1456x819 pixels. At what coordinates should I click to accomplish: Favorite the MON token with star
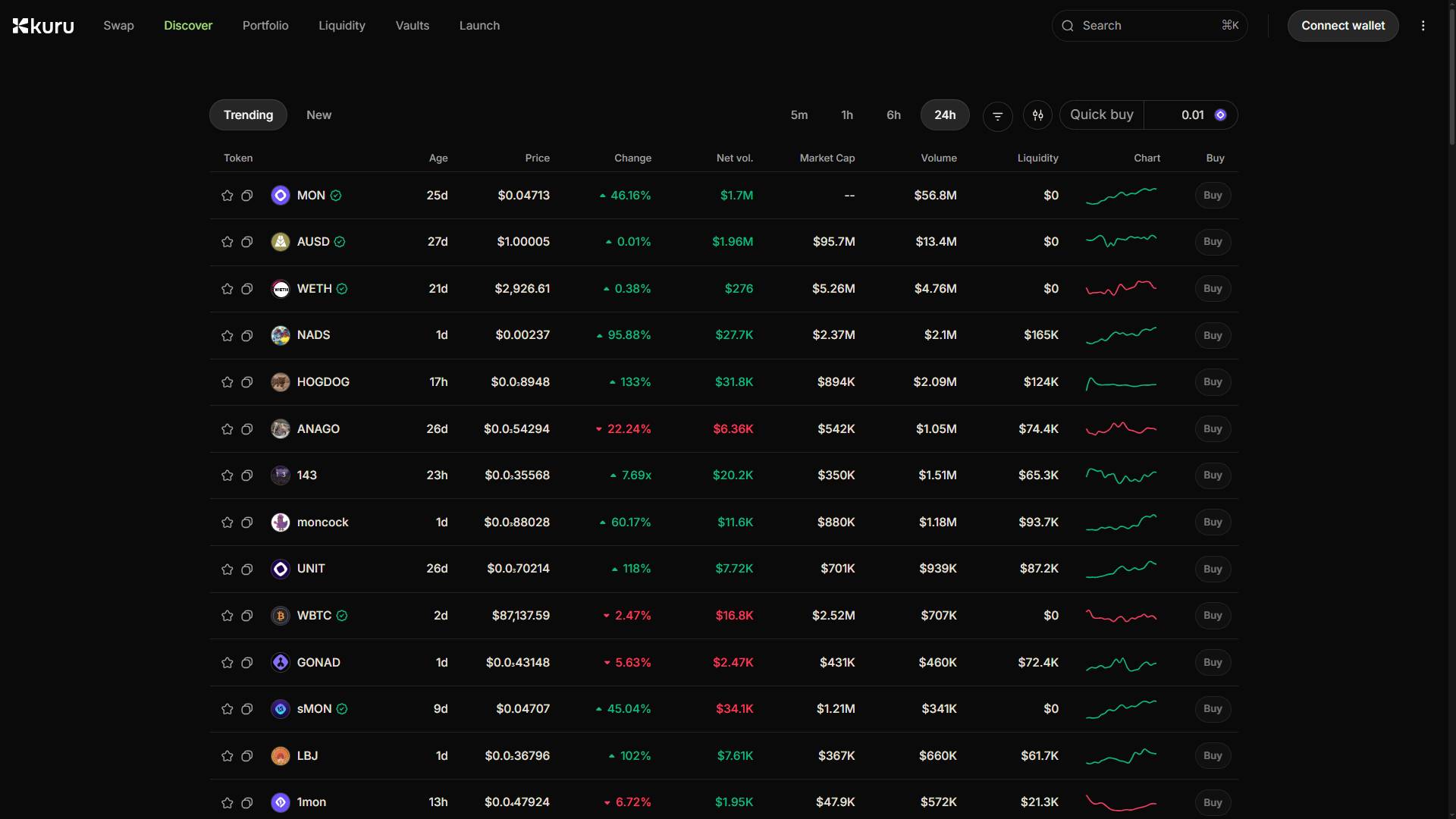pos(227,196)
